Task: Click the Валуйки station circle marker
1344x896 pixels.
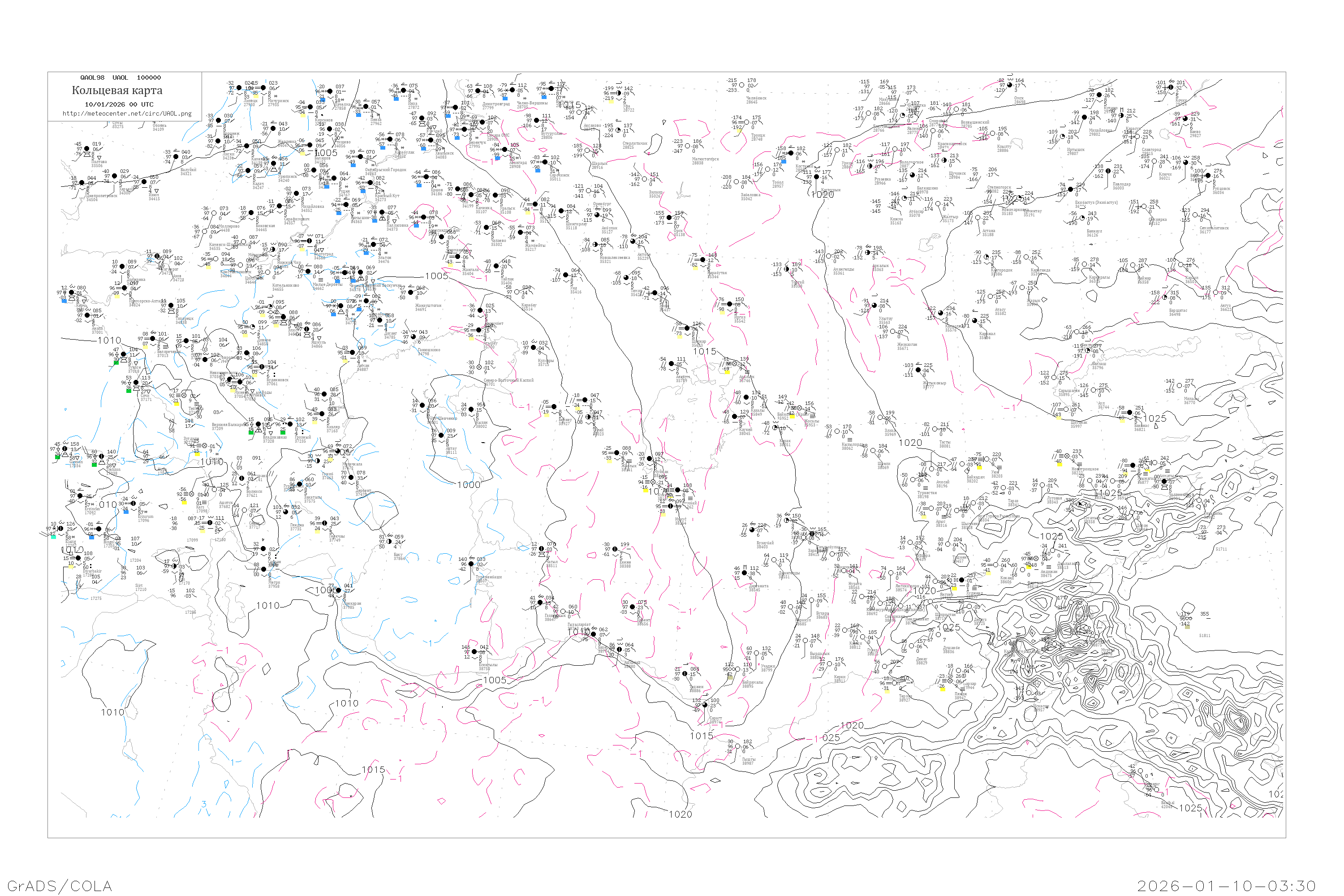Action: [176, 157]
